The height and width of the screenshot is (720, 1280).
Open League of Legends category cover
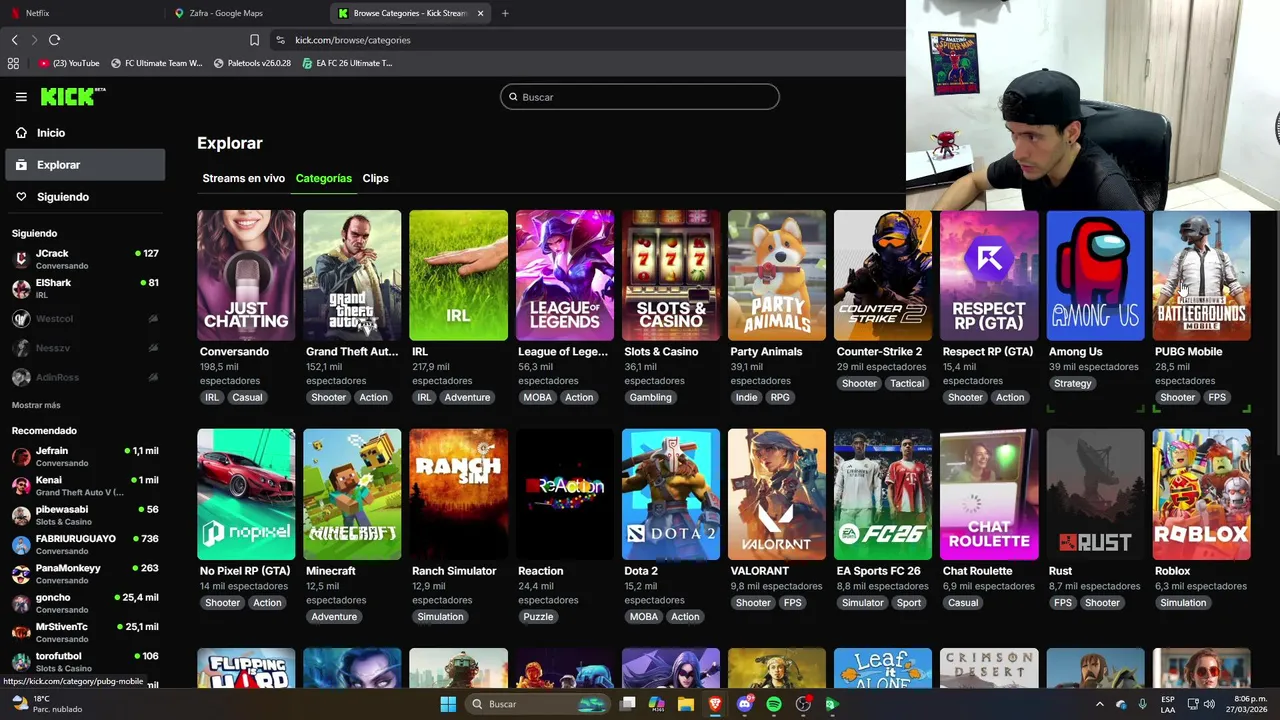565,275
